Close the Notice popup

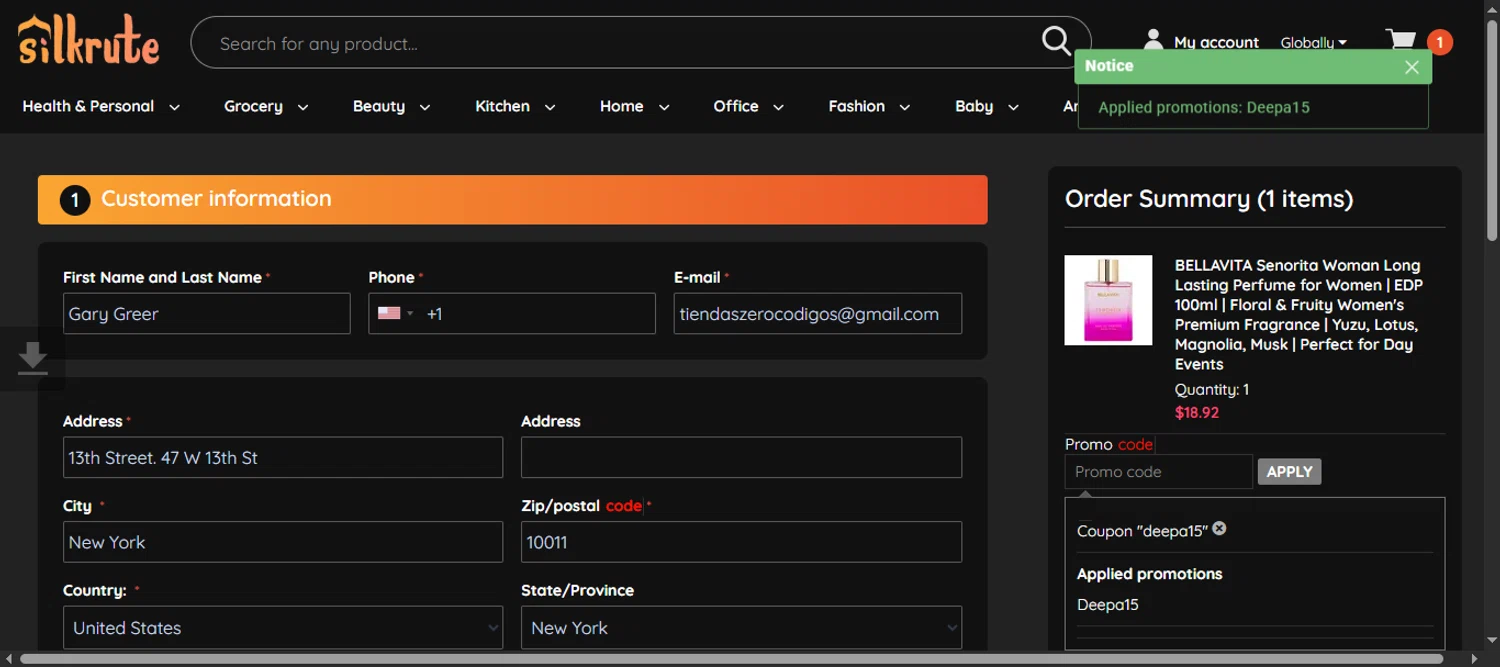(x=1411, y=67)
